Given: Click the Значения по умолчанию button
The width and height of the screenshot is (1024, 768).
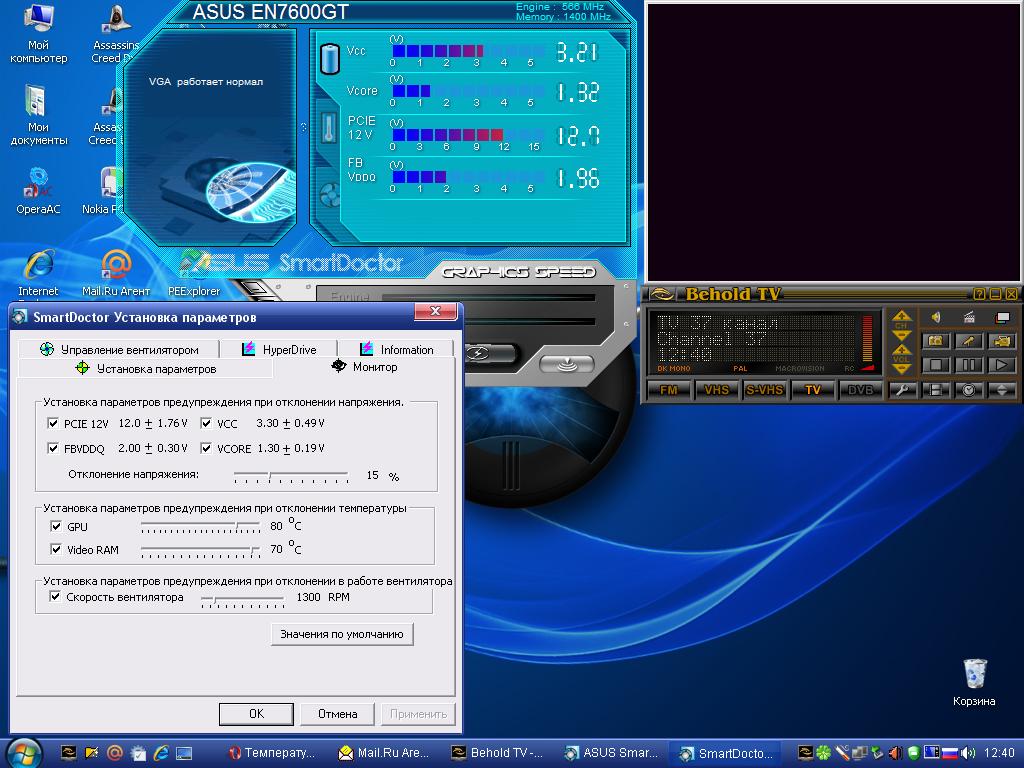Looking at the screenshot, I should (342, 634).
